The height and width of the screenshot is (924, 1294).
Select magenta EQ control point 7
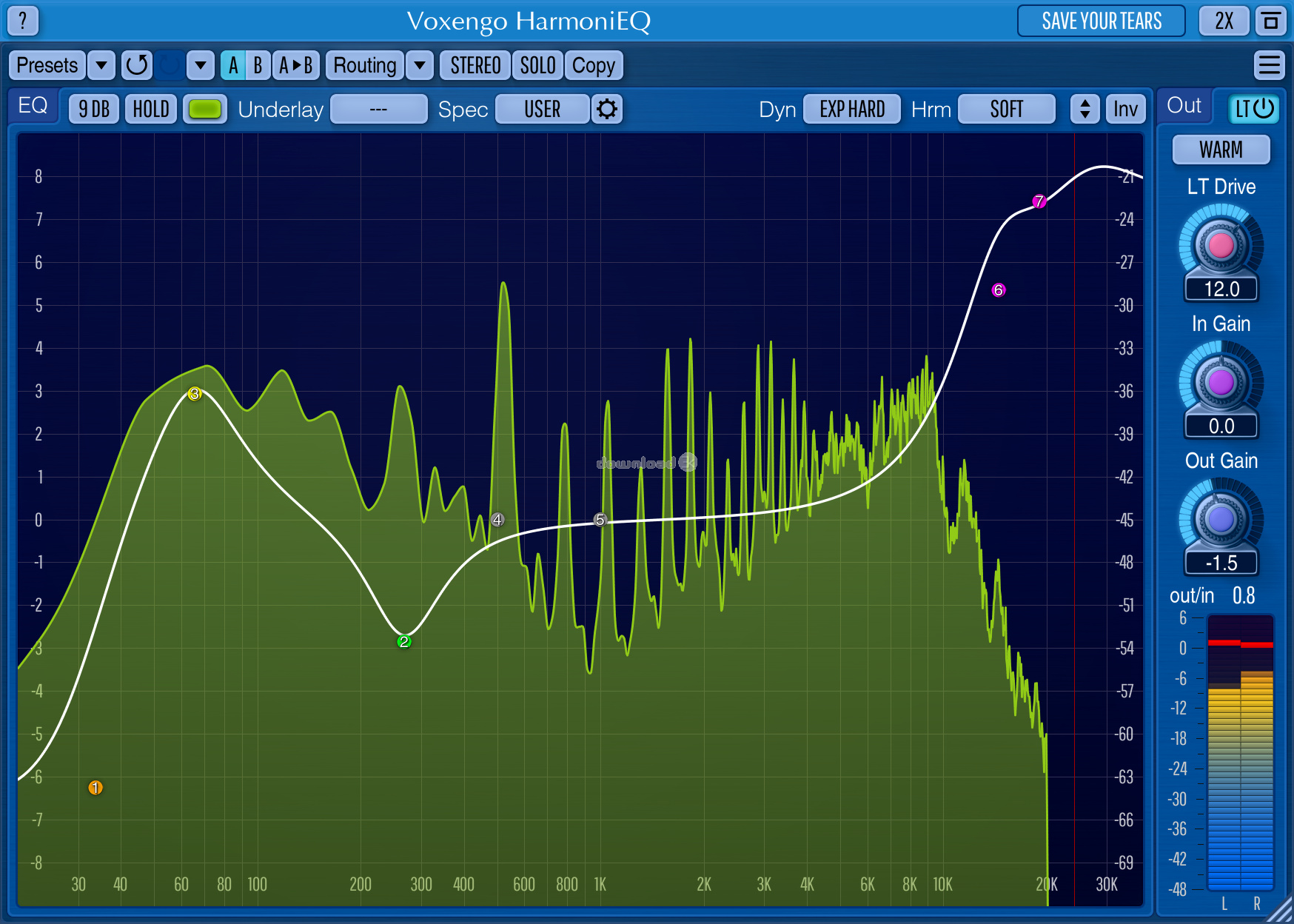(x=1039, y=201)
